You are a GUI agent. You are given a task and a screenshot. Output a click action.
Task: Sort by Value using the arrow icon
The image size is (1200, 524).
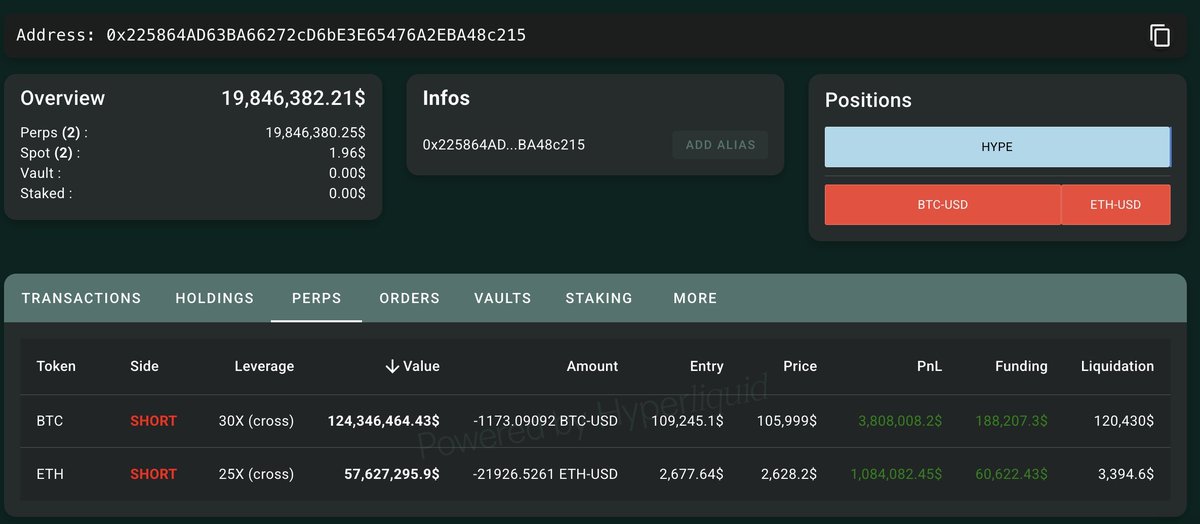coord(392,366)
